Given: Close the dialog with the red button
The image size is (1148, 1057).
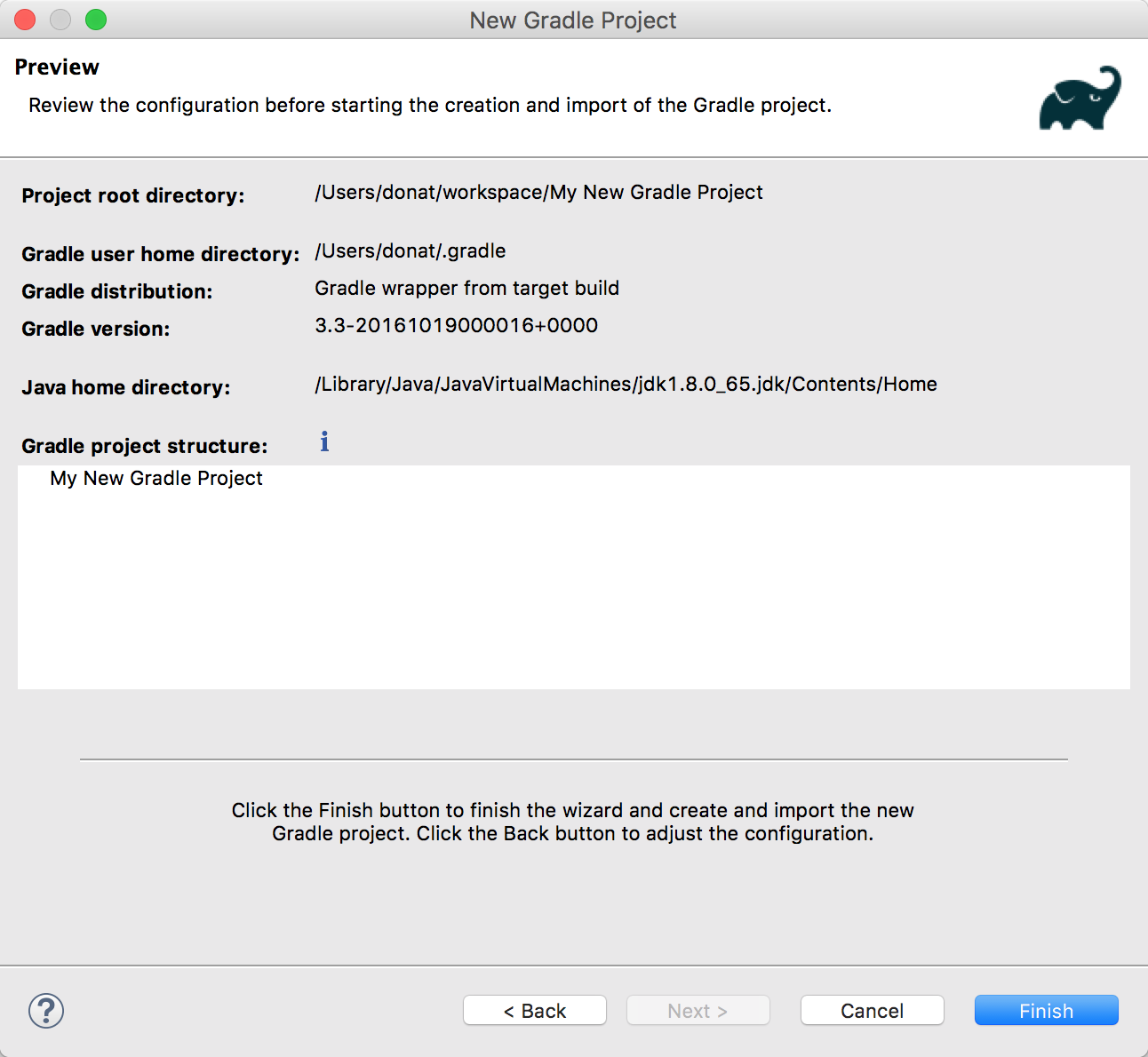Looking at the screenshot, I should tap(25, 20).
